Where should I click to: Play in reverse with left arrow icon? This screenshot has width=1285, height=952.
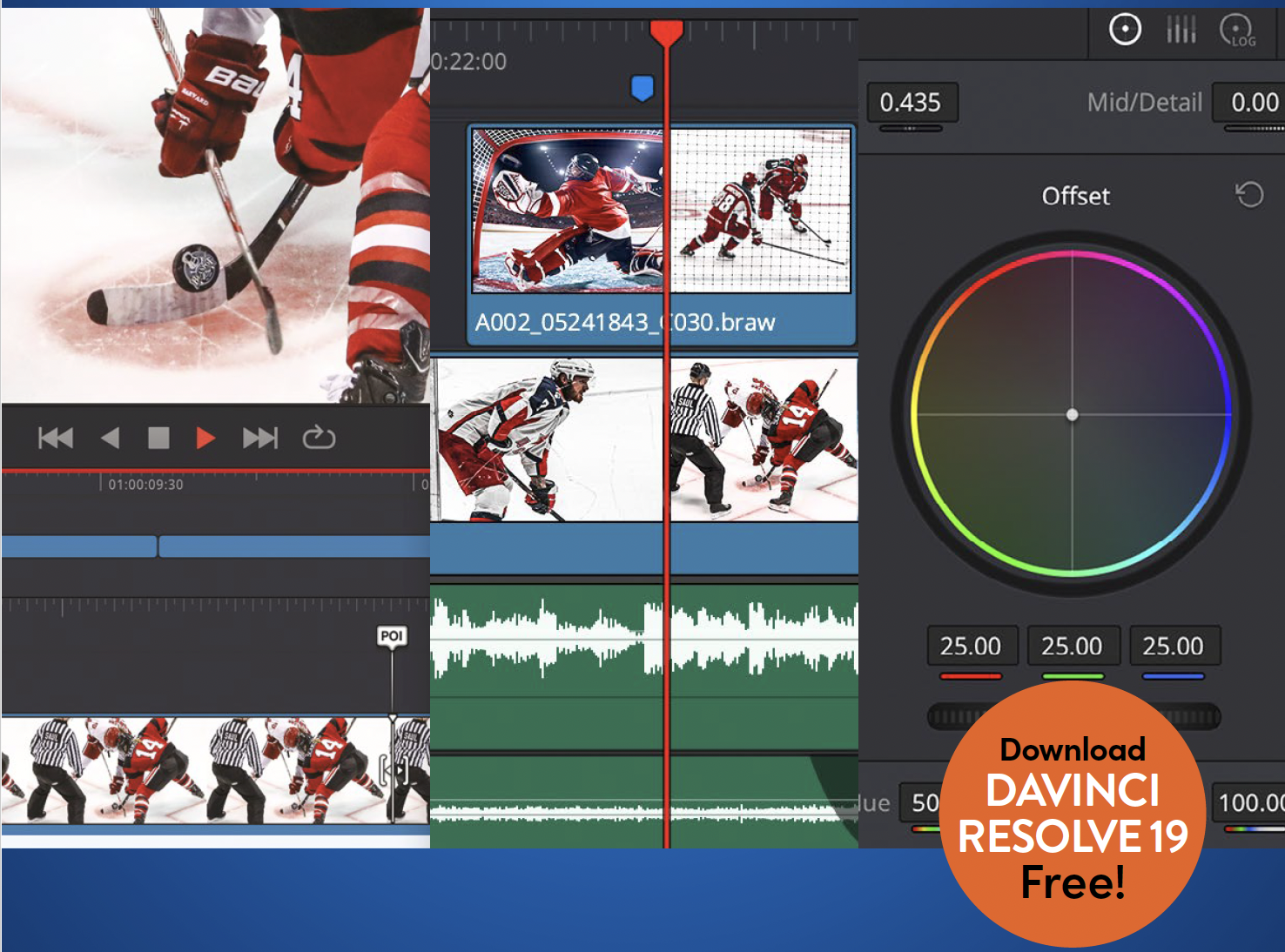(x=110, y=438)
